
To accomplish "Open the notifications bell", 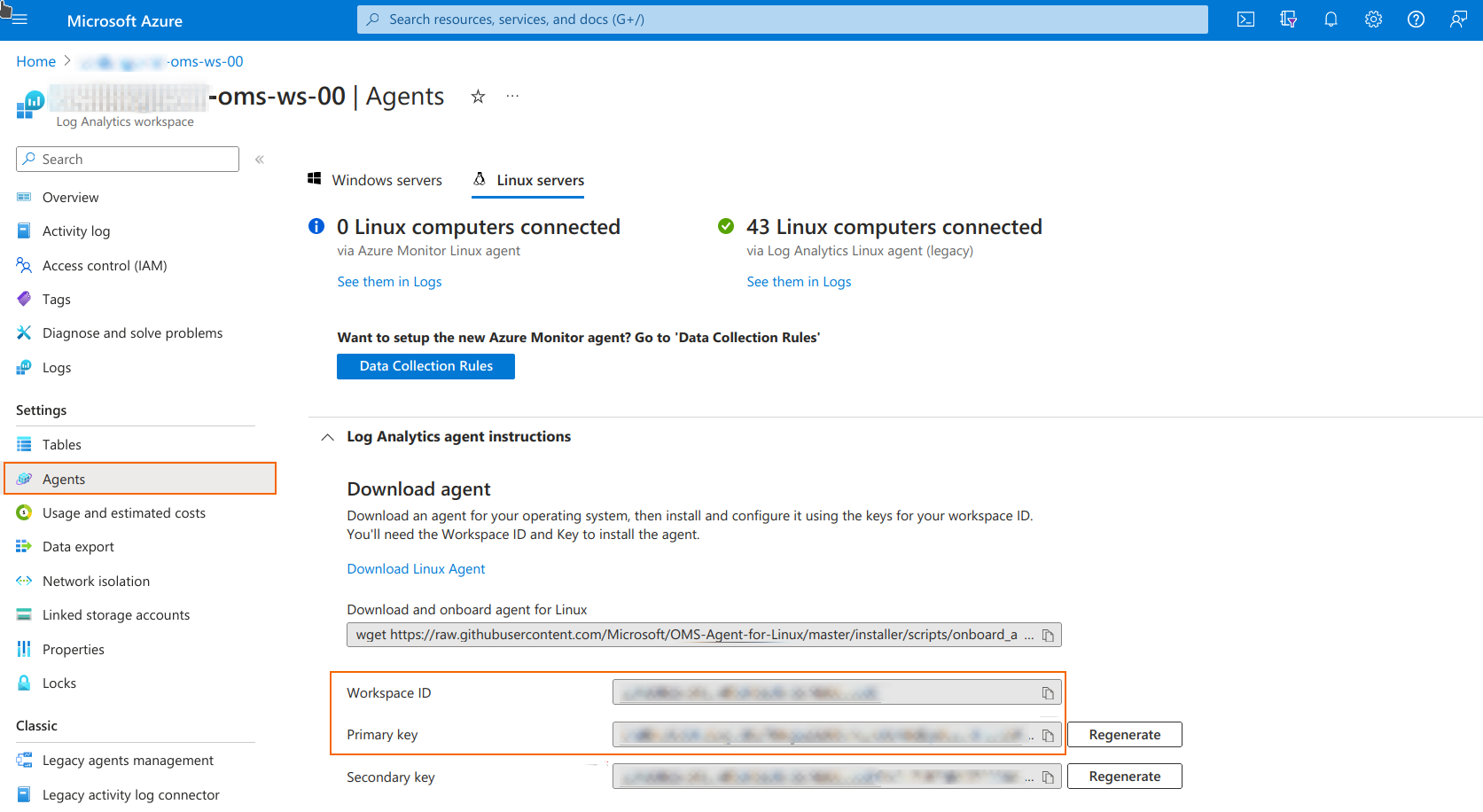I will 1331,20.
